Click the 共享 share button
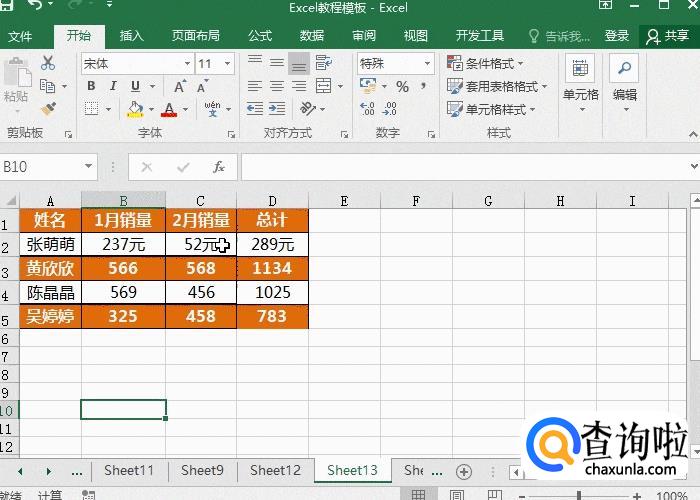This screenshot has width=700, height=500. tap(669, 36)
